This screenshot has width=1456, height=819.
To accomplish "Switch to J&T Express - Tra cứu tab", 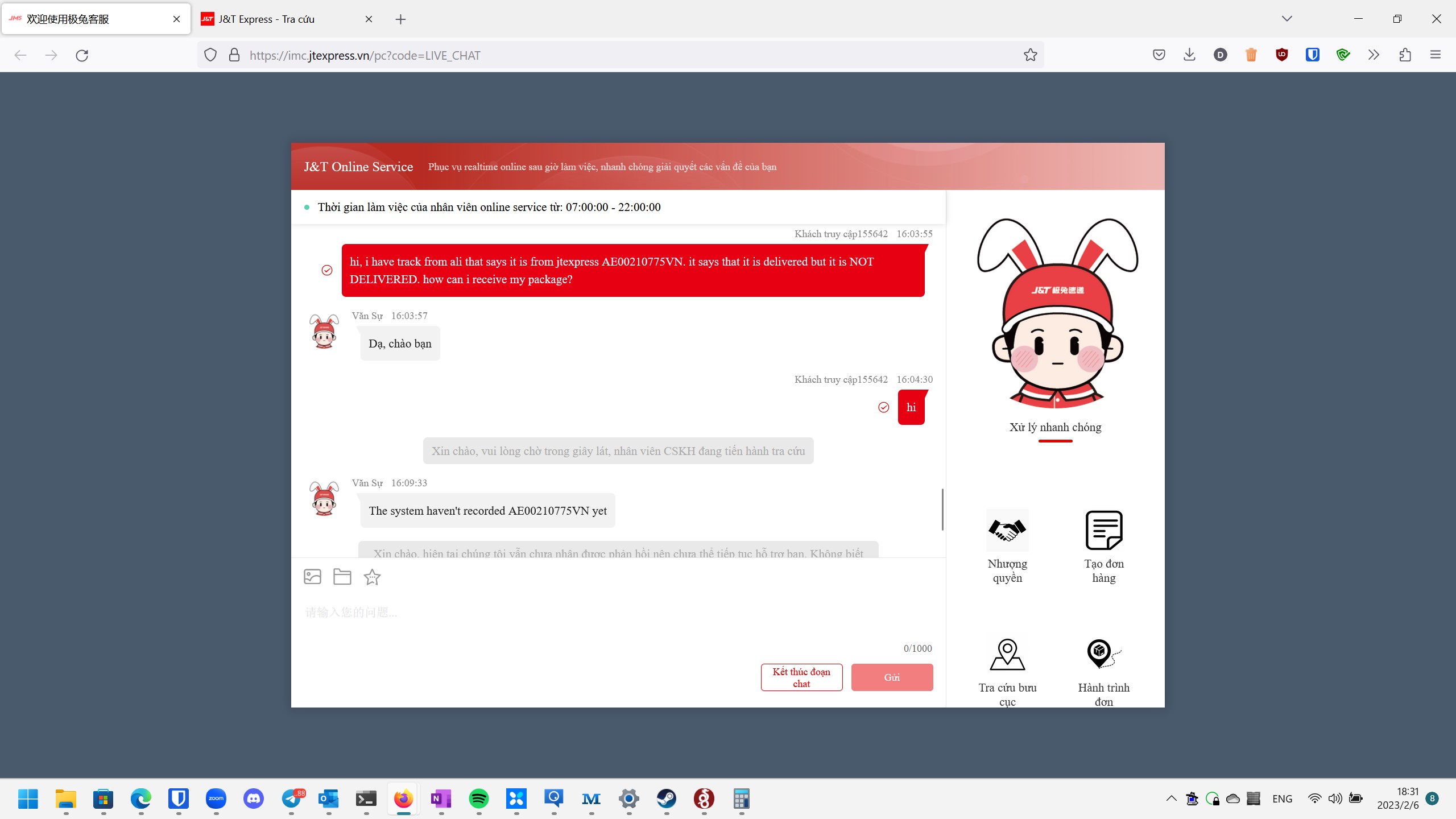I will [288, 19].
